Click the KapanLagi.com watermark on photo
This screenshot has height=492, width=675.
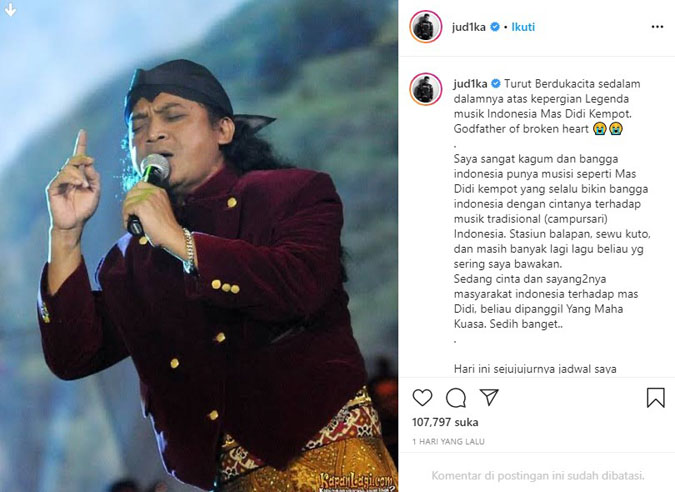click(x=356, y=482)
